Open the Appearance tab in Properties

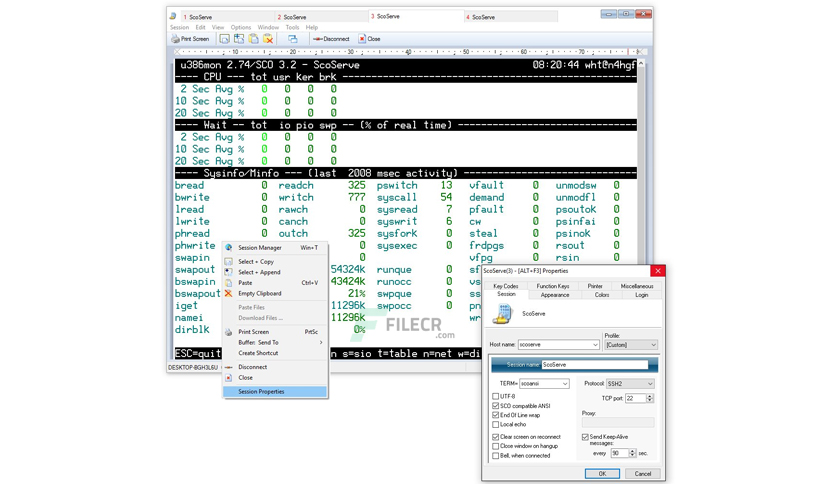point(555,295)
